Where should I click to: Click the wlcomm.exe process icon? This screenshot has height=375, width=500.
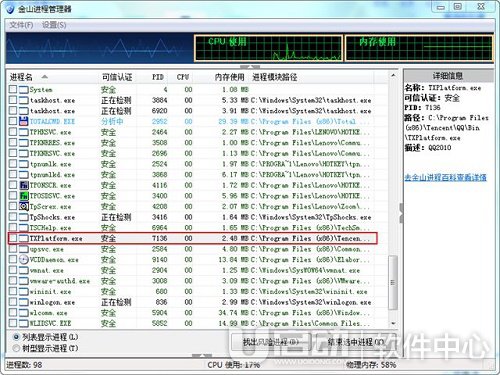[x=24, y=313]
